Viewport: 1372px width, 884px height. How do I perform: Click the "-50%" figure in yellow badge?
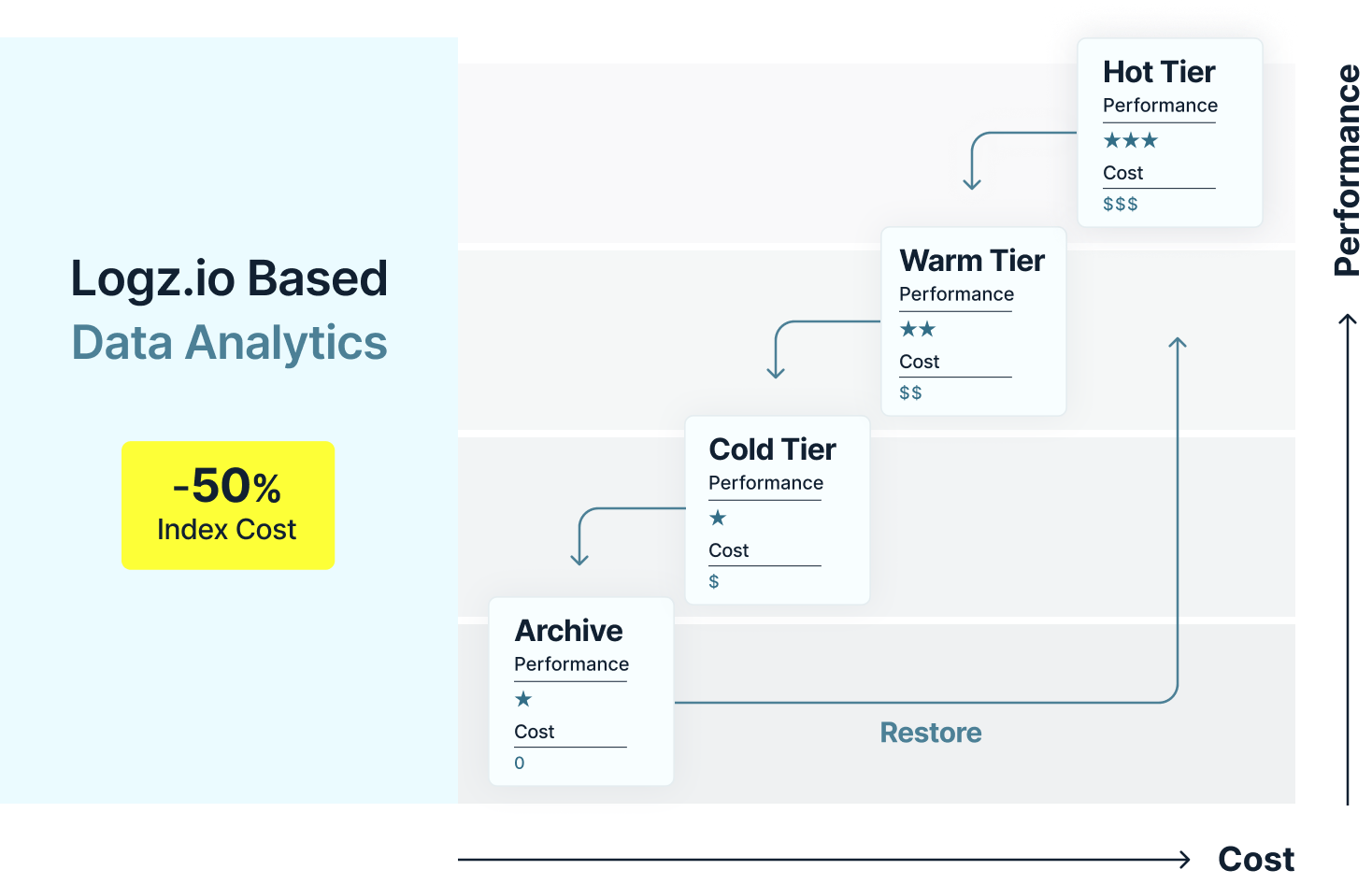click(227, 486)
